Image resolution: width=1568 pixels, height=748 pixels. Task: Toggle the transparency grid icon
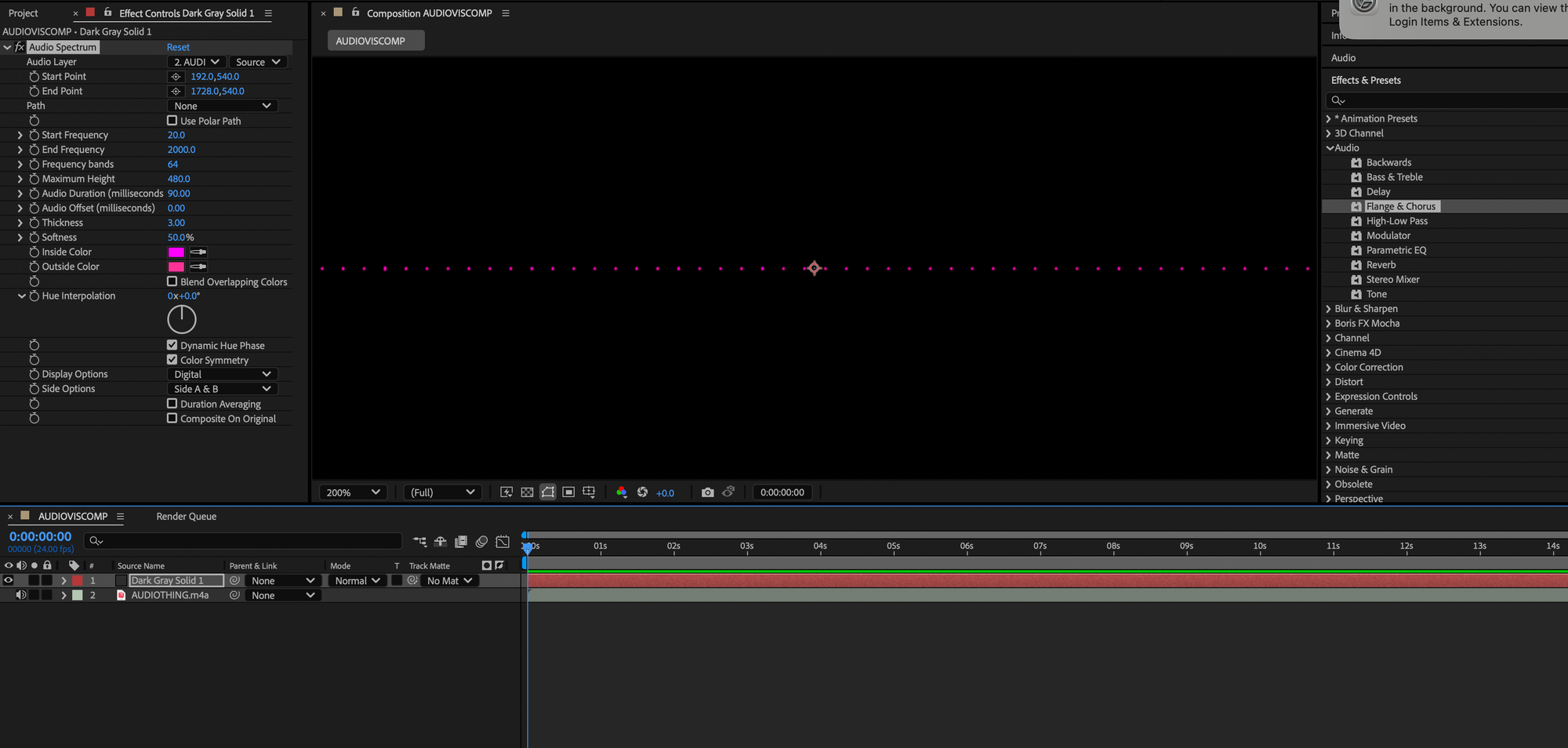pyautogui.click(x=527, y=492)
